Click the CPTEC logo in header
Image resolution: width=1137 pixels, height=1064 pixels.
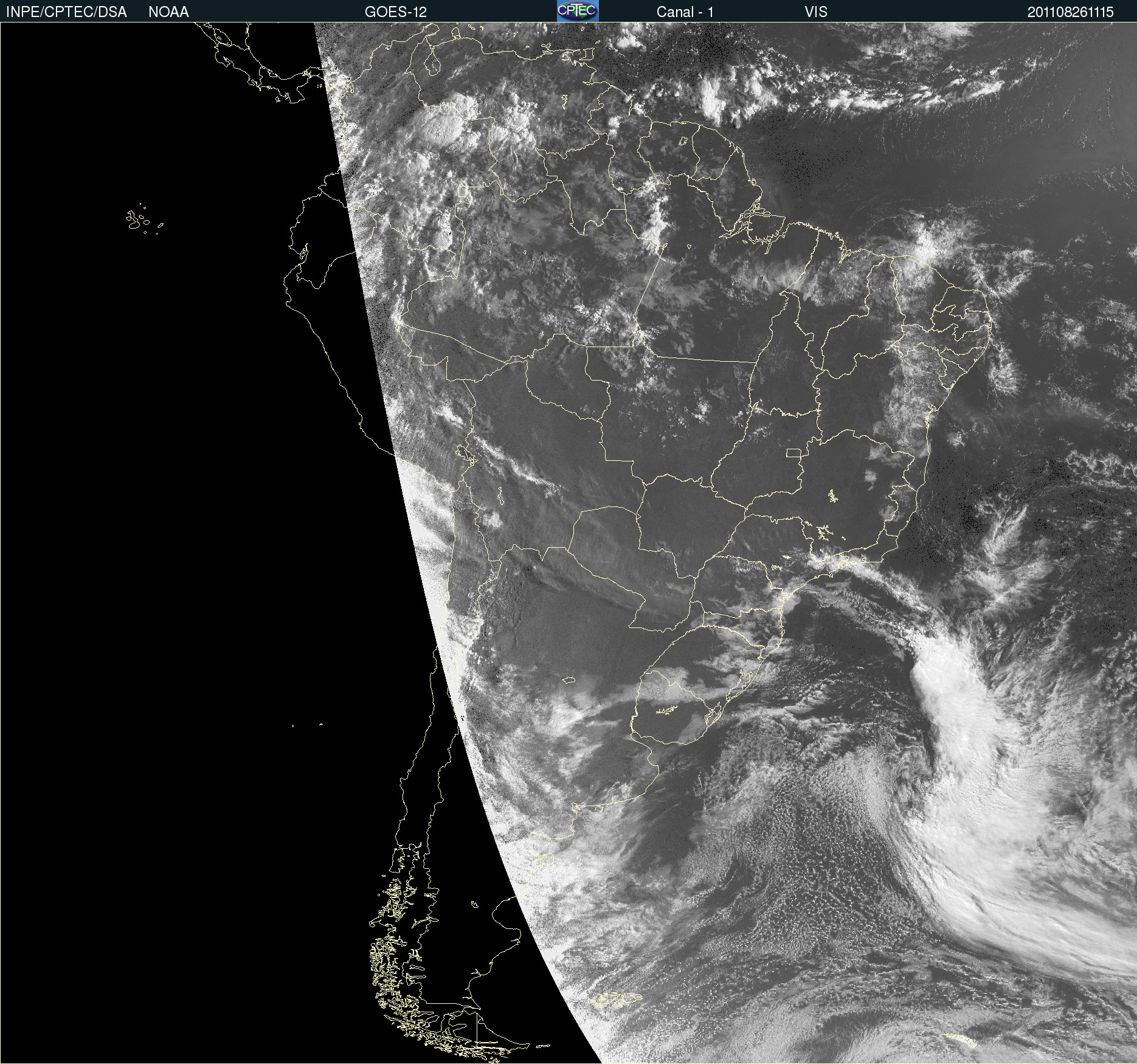coord(578,11)
